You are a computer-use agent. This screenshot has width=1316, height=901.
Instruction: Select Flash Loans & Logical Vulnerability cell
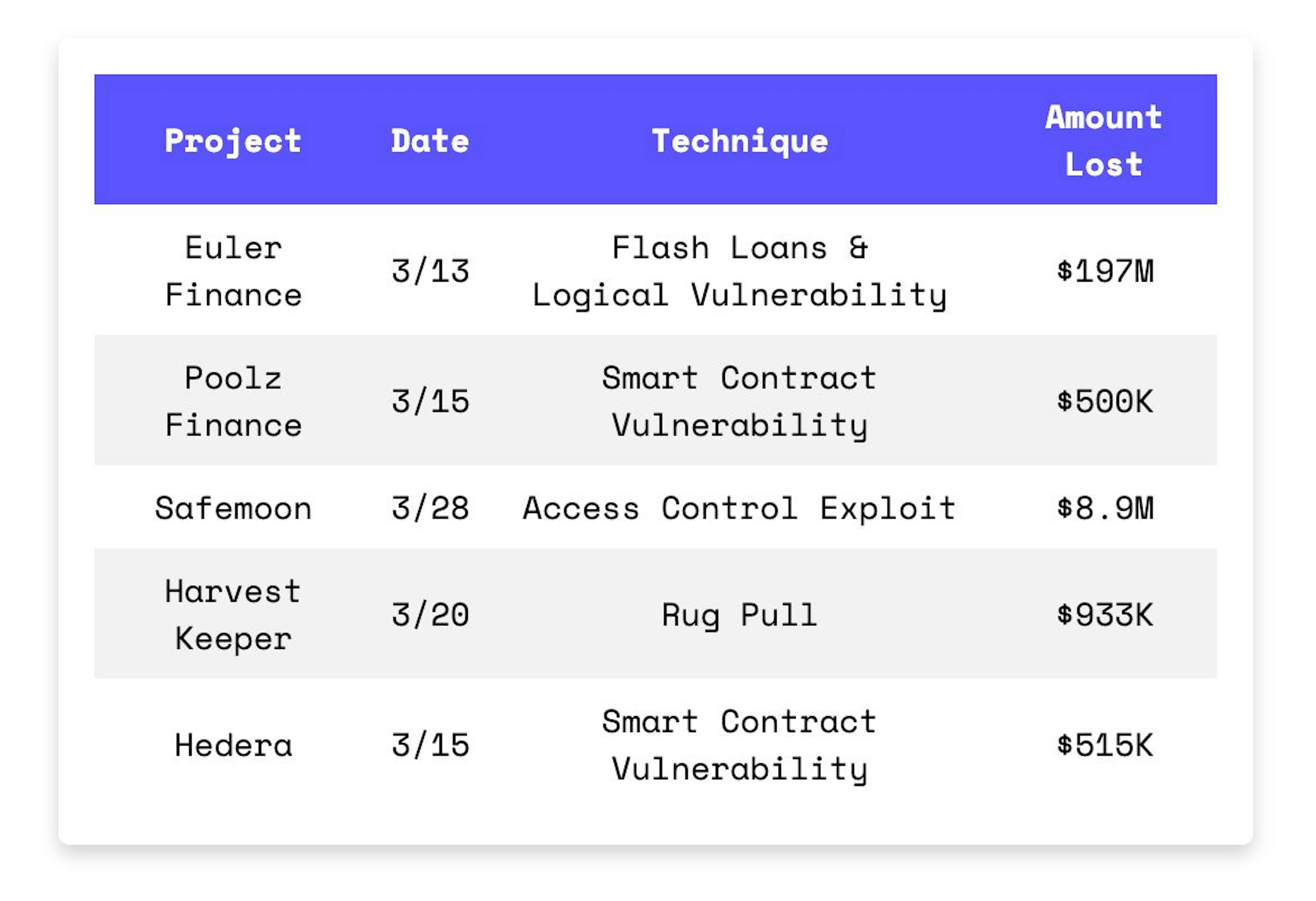point(740,271)
